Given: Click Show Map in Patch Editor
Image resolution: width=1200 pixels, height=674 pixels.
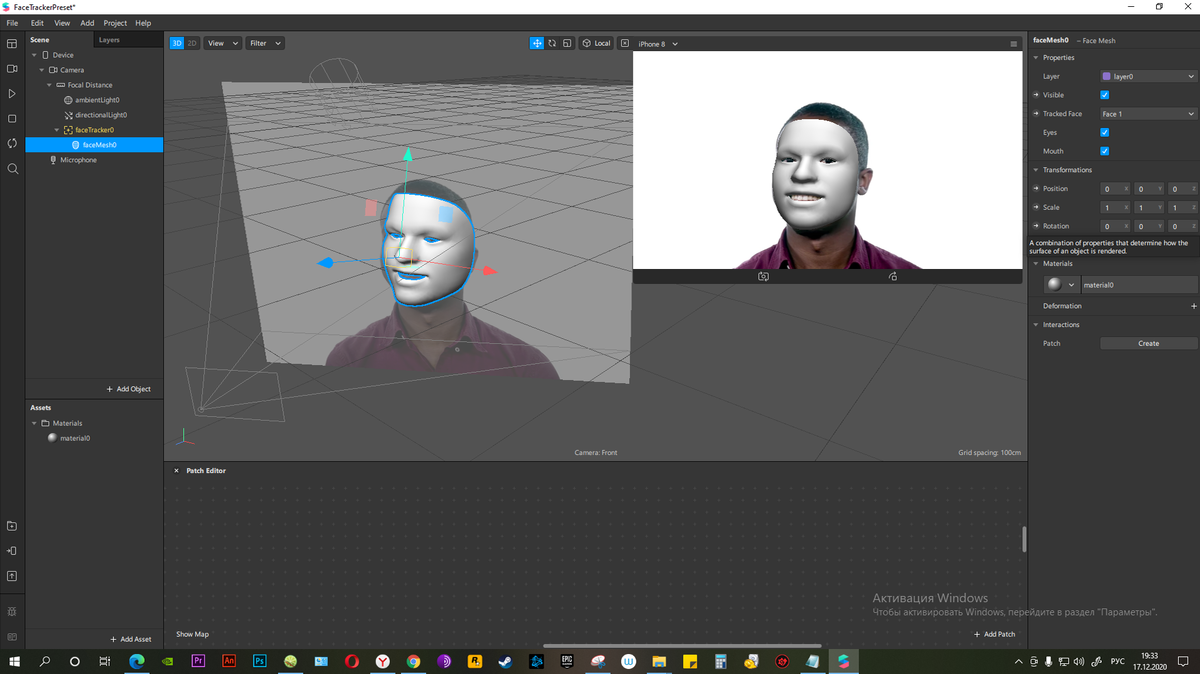Looking at the screenshot, I should (192, 634).
